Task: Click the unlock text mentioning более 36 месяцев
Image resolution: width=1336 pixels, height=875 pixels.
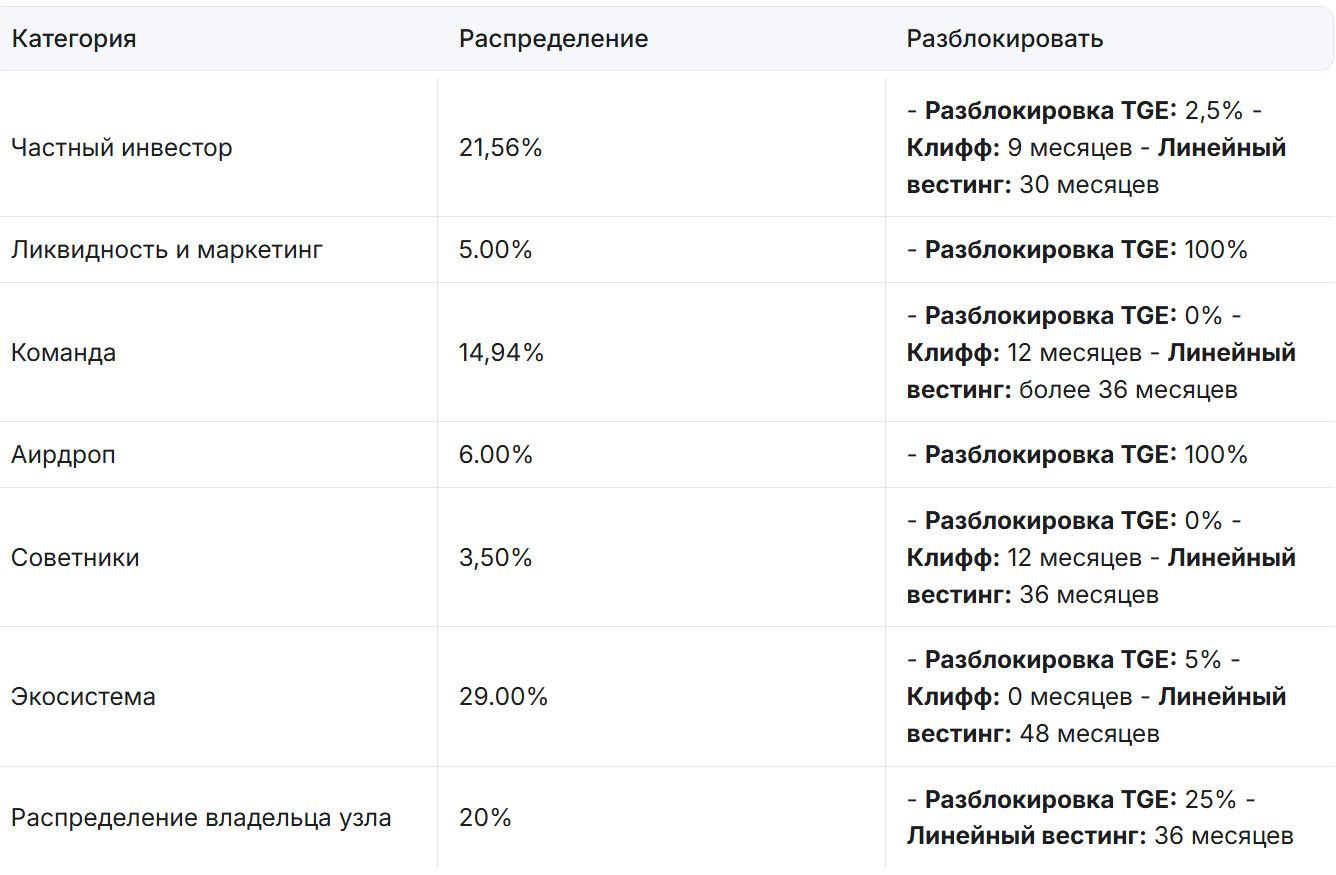Action: point(1102,353)
